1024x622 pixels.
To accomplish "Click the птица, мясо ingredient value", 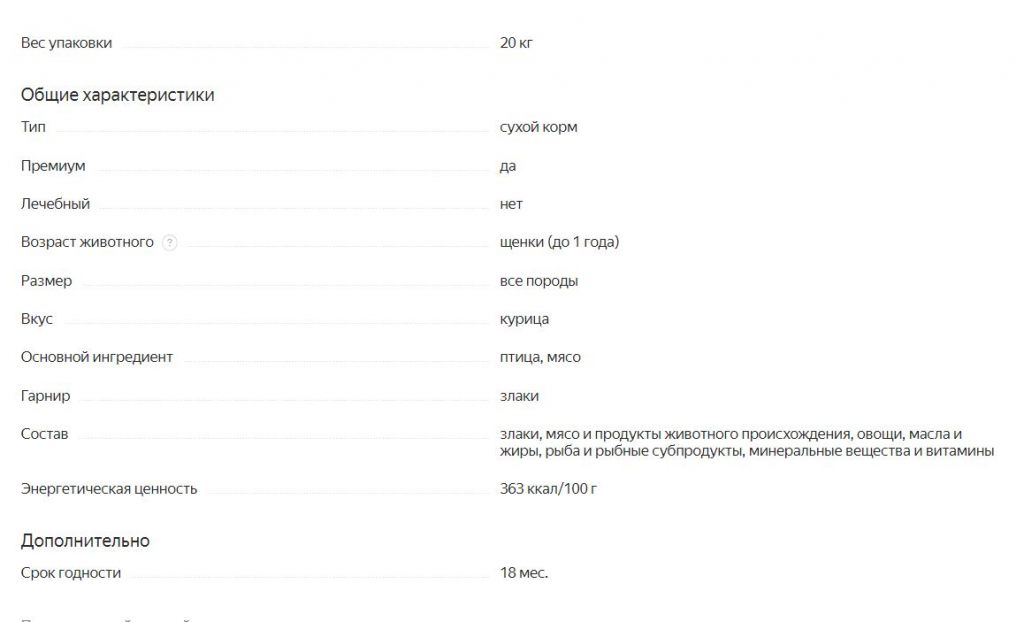I will click(x=540, y=357).
